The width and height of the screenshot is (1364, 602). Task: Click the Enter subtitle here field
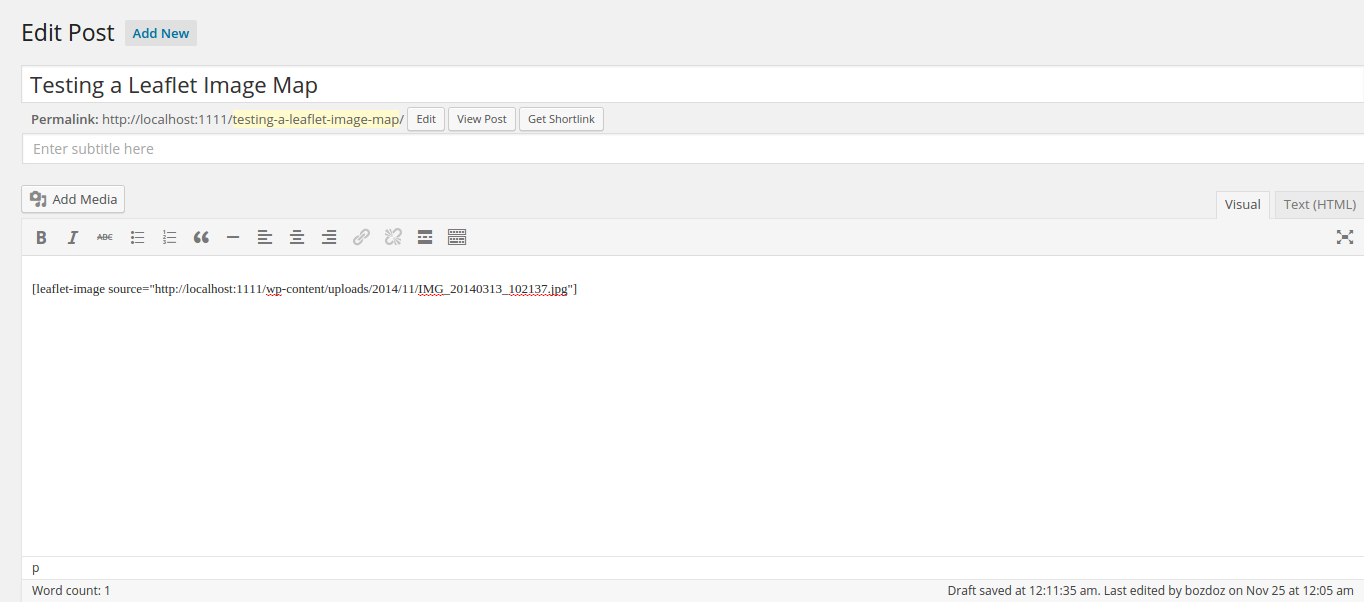[x=690, y=149]
